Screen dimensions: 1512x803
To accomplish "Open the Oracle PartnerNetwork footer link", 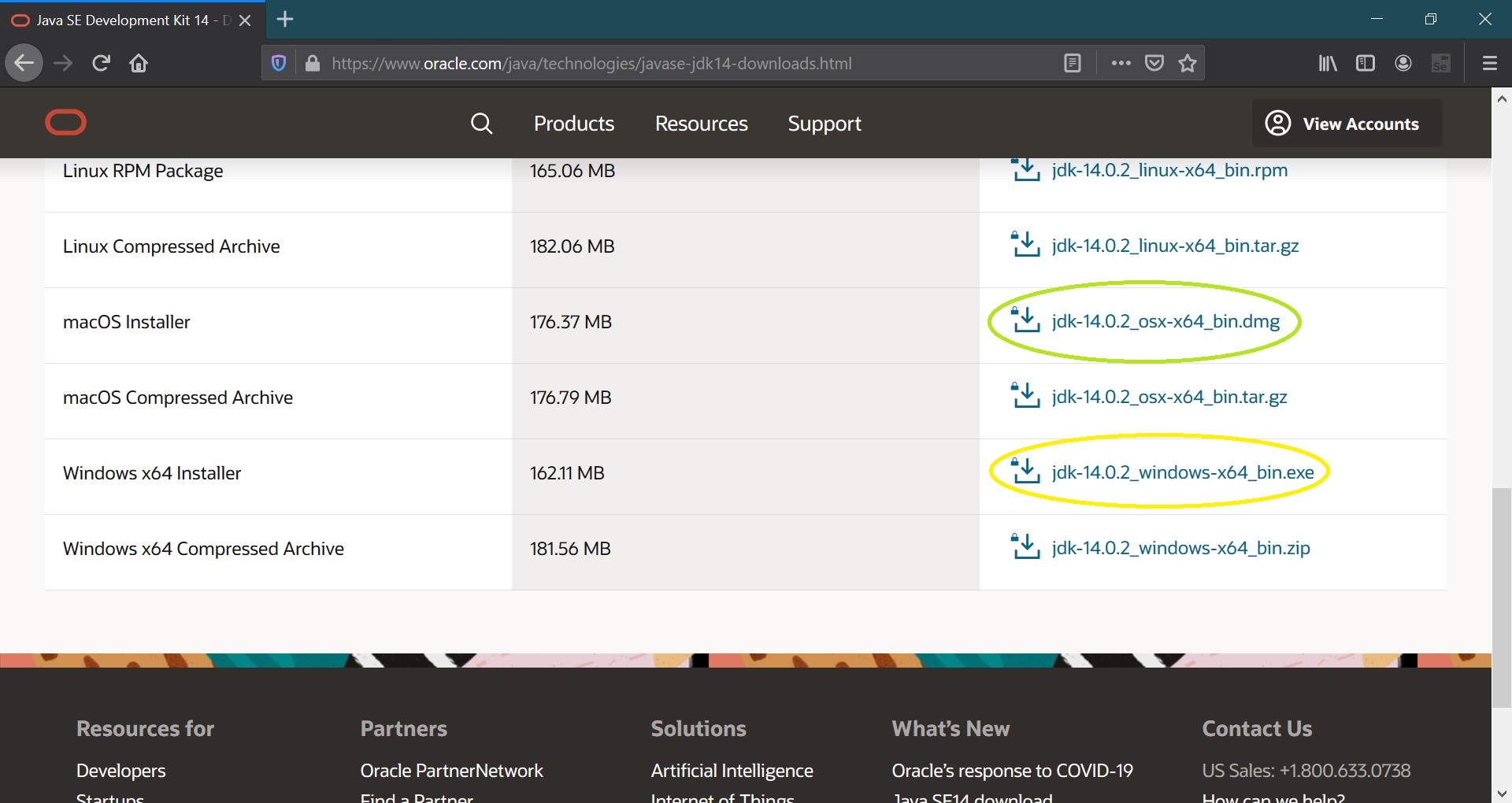I will click(451, 771).
